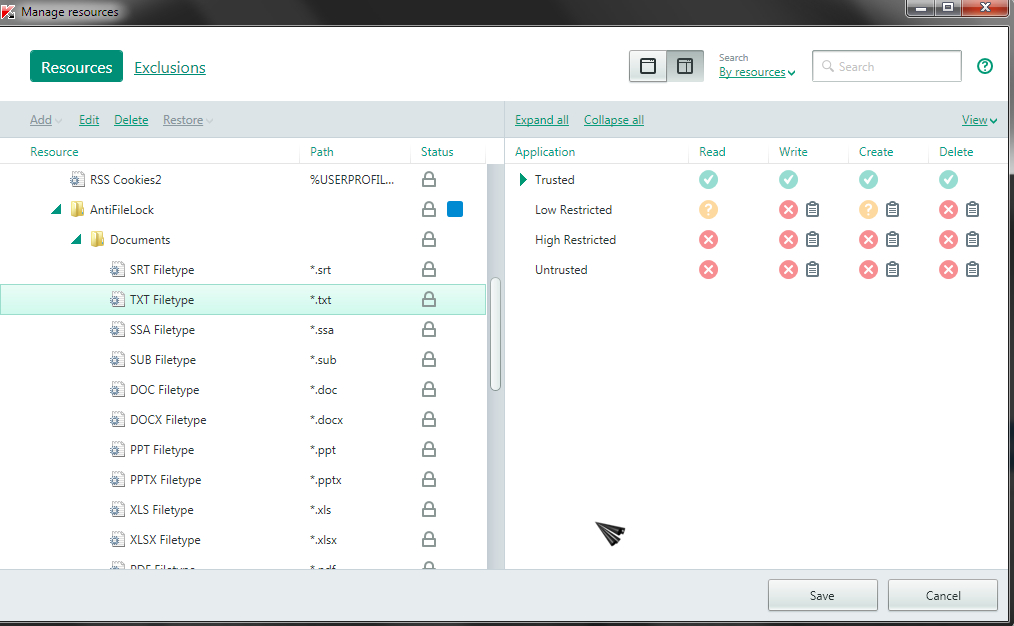Click the help question mark icon
This screenshot has width=1014, height=626.
[x=984, y=67]
